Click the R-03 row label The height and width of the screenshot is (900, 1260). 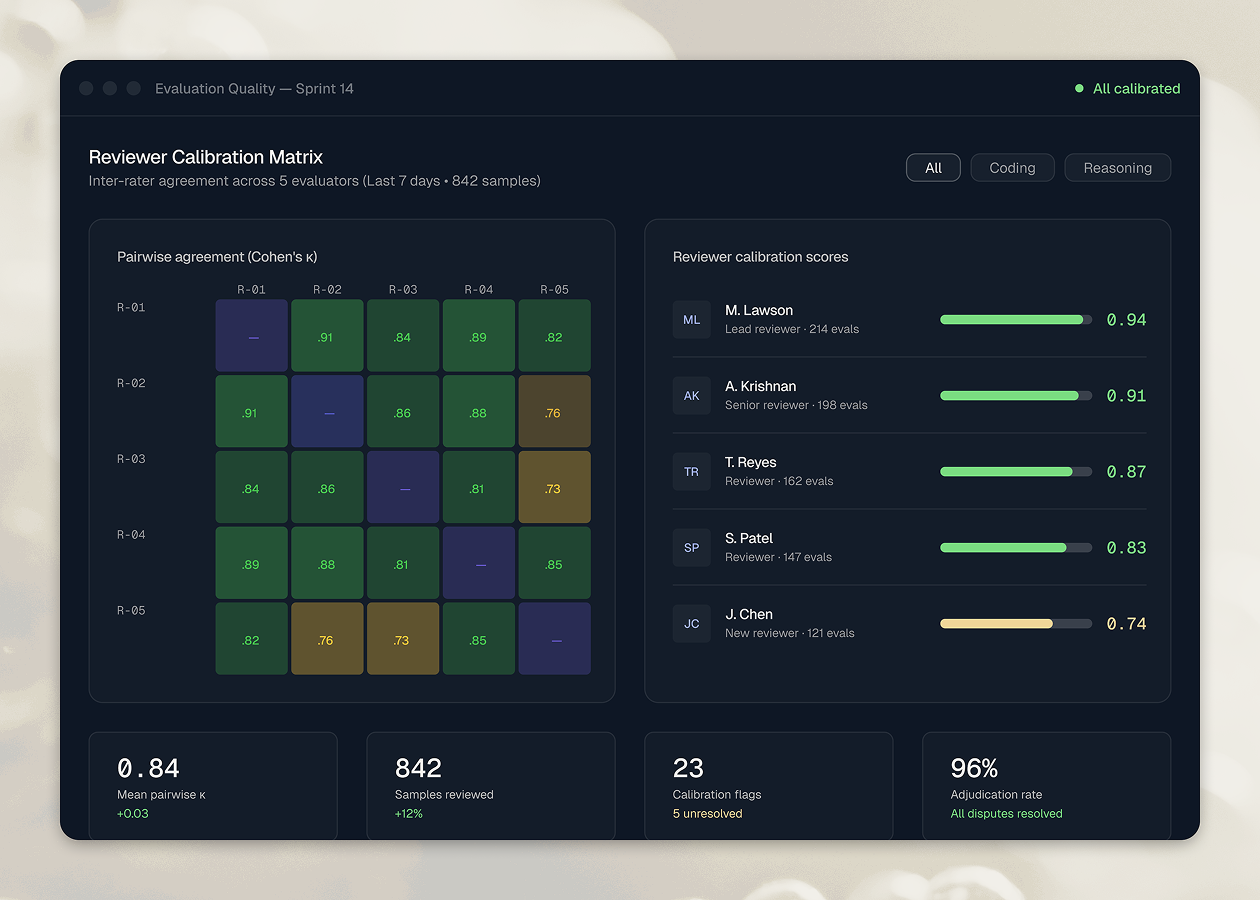(x=131, y=459)
